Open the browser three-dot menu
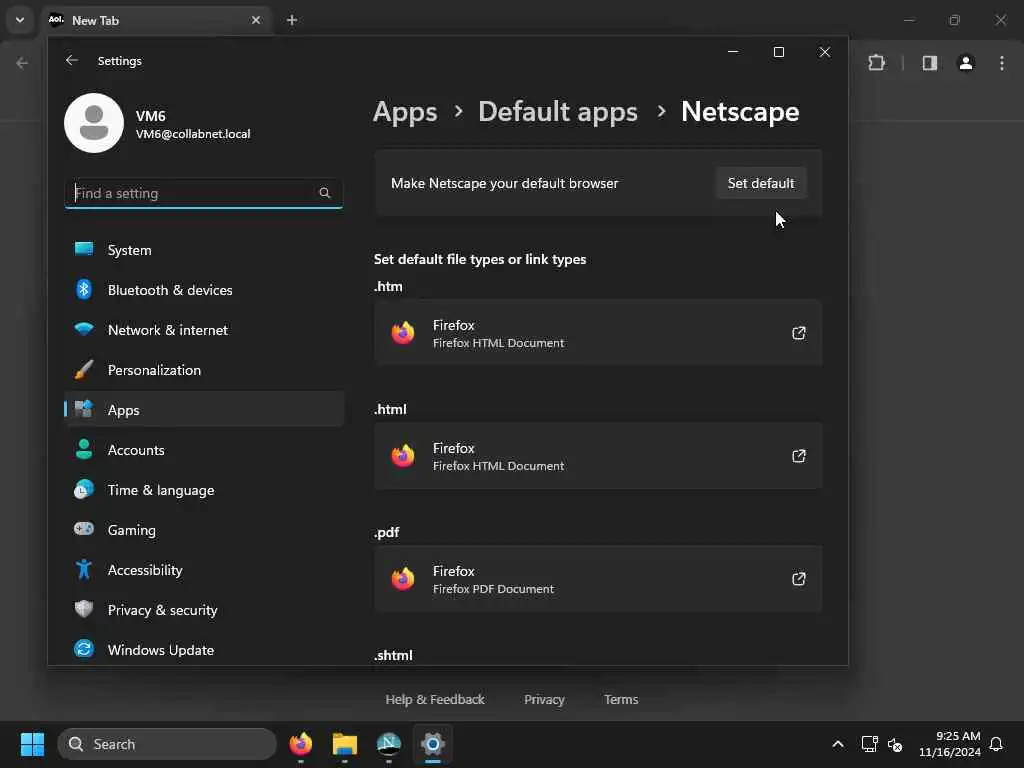Viewport: 1024px width, 768px height. click(1002, 63)
